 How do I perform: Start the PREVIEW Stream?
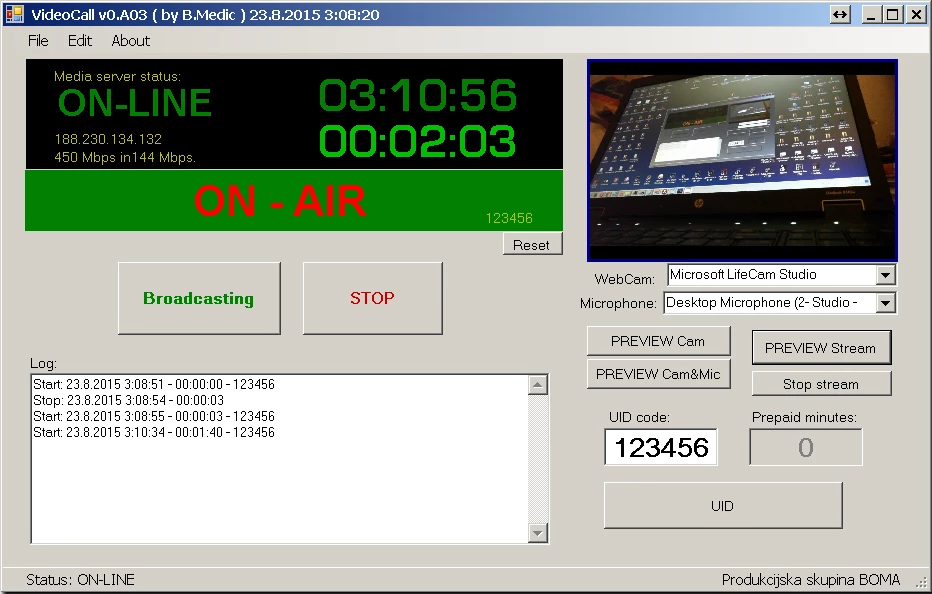coord(820,348)
